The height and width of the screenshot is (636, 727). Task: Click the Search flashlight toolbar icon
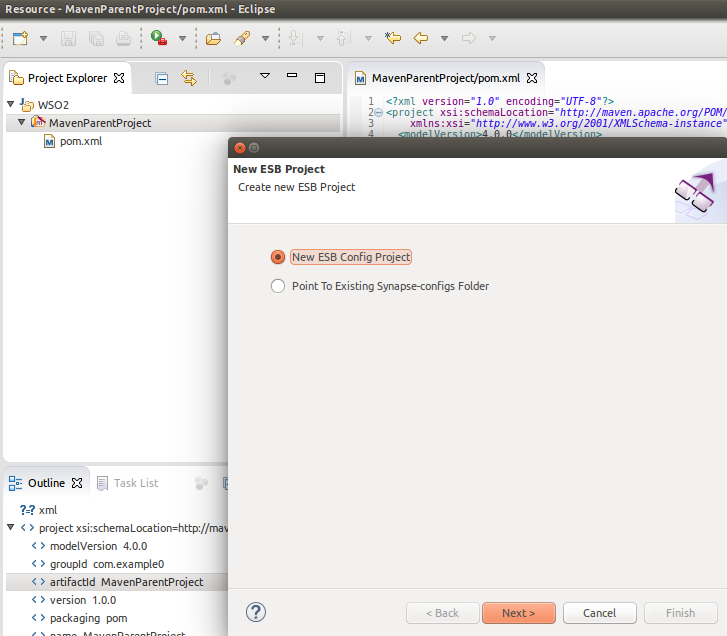tap(241, 39)
